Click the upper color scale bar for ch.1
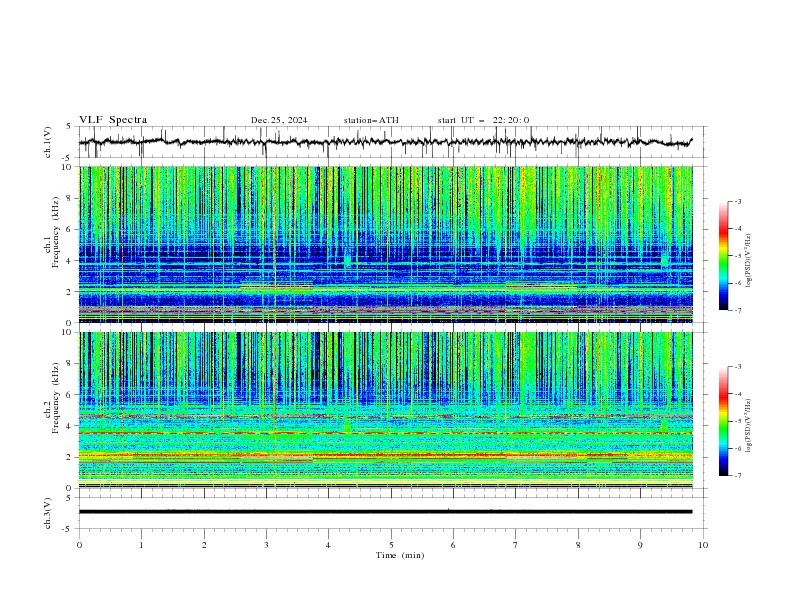Viewport: 792px width, 612px height. pyautogui.click(x=724, y=256)
